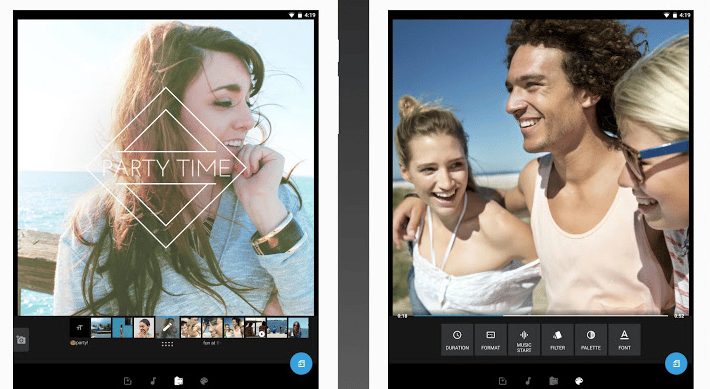The width and height of the screenshot is (710, 389).
Task: Open the Duration setting
Action: click(x=457, y=340)
